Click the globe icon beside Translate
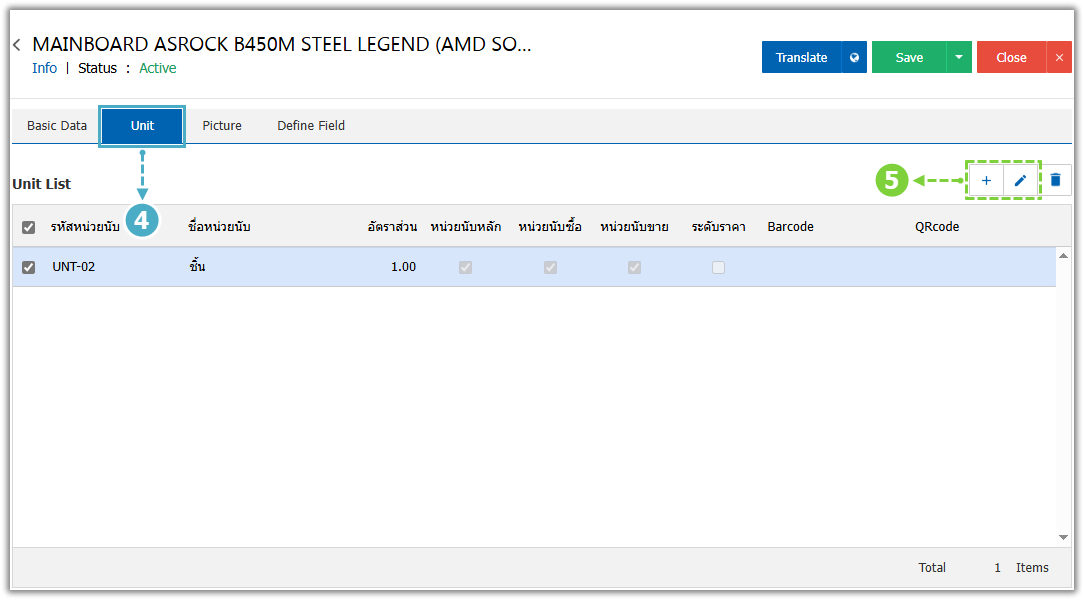 (854, 57)
